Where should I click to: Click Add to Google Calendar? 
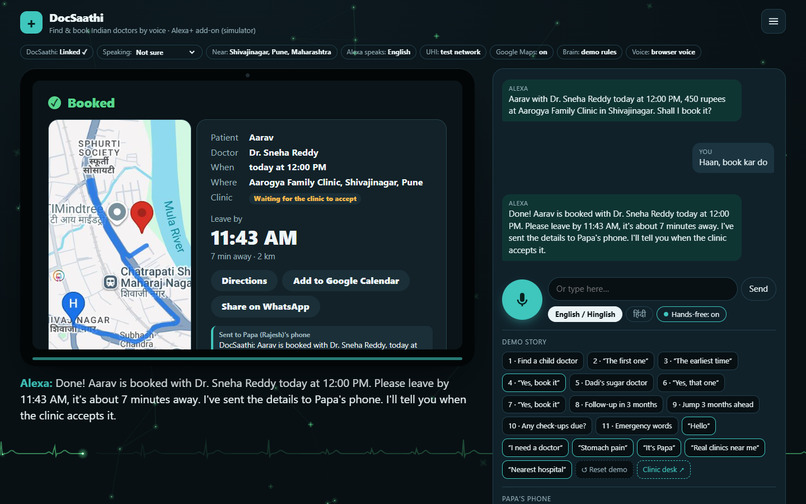click(x=346, y=281)
